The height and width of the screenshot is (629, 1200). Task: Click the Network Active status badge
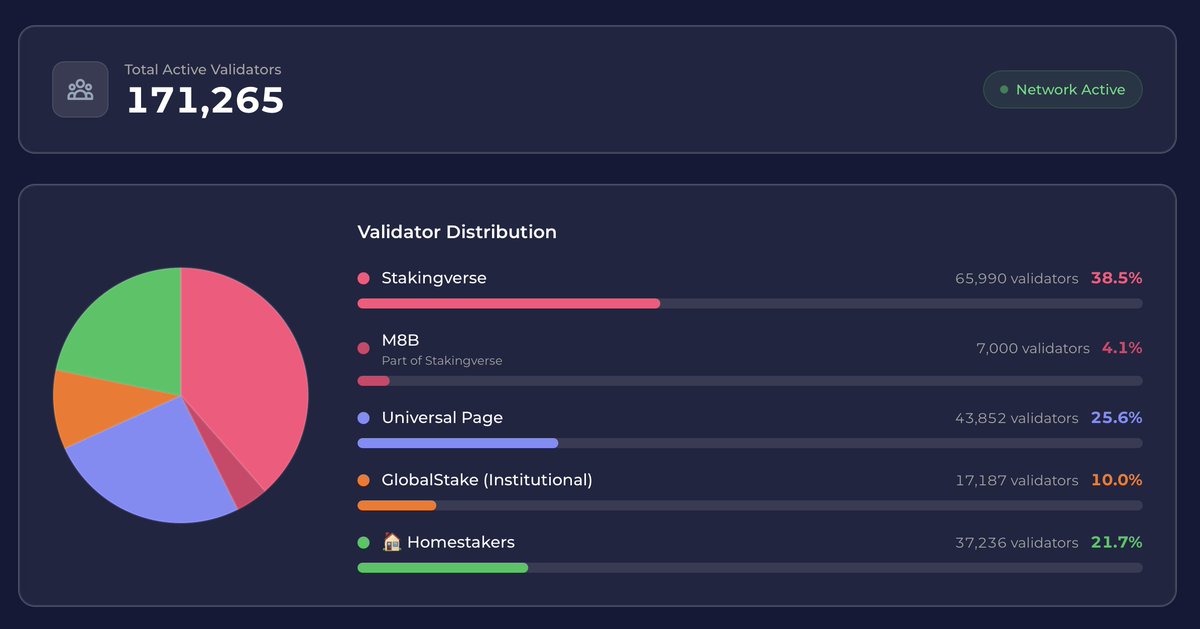pyautogui.click(x=1063, y=89)
